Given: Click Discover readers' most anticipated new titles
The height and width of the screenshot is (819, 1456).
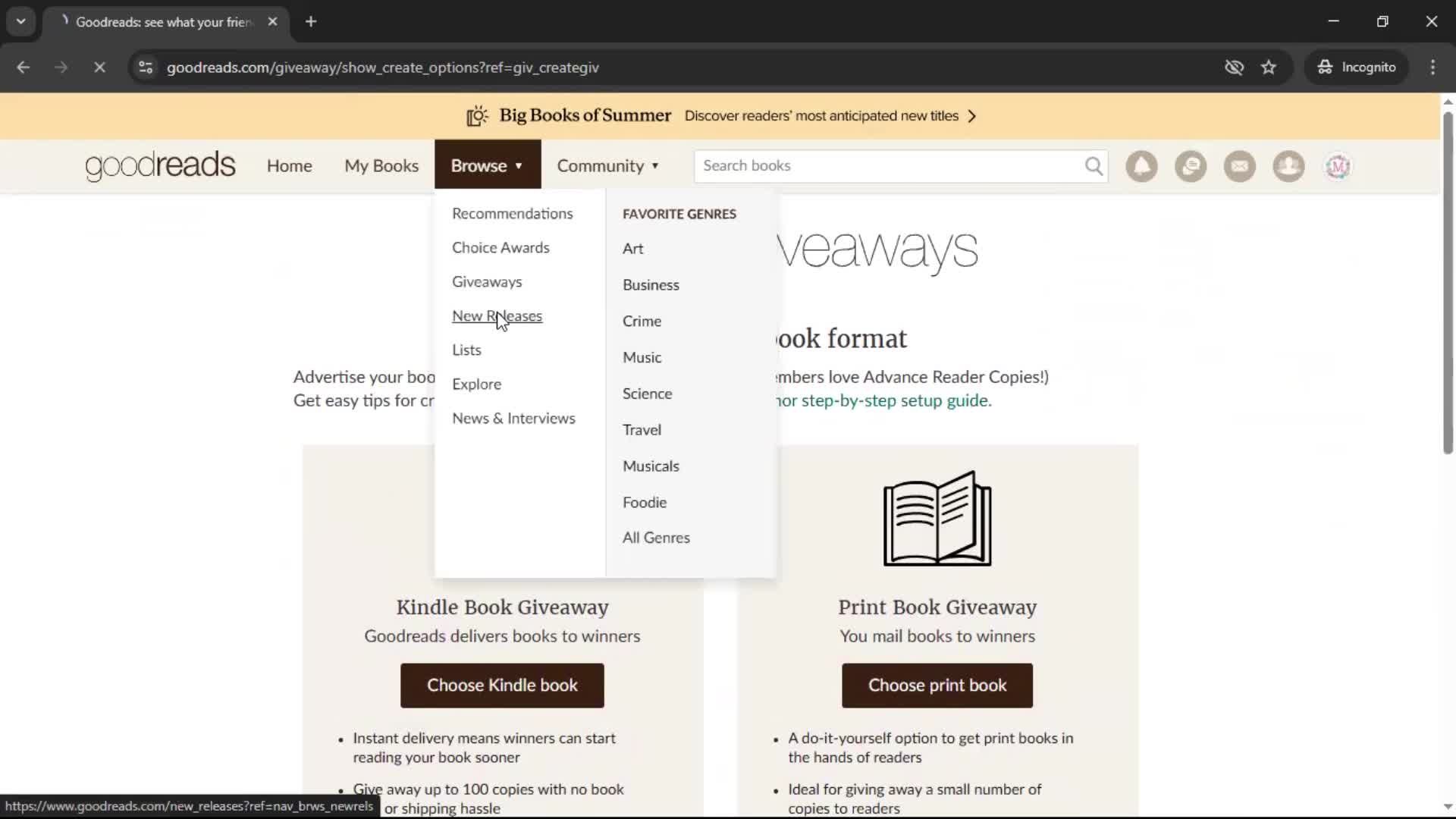Looking at the screenshot, I should [821, 116].
